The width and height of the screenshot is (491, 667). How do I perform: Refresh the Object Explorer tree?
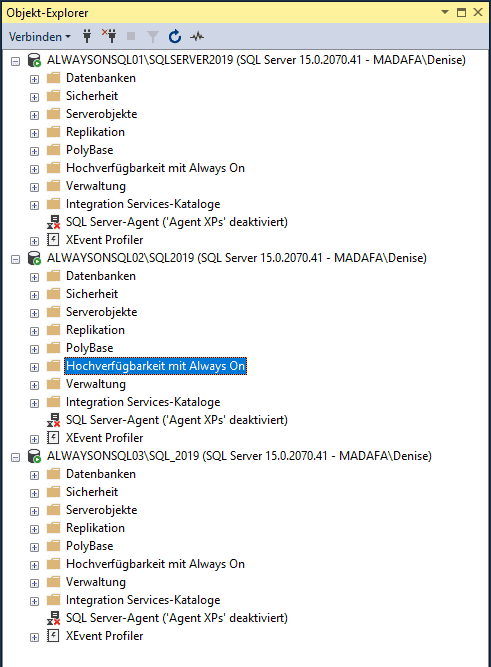pos(175,37)
